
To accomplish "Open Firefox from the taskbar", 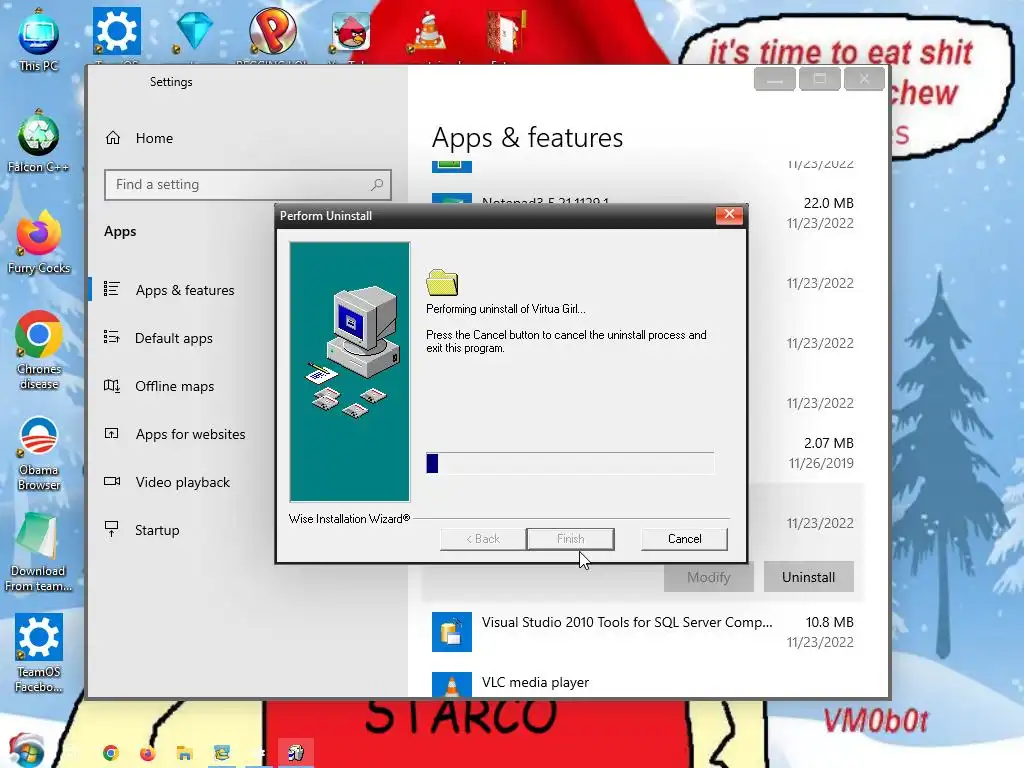I will pos(148,753).
